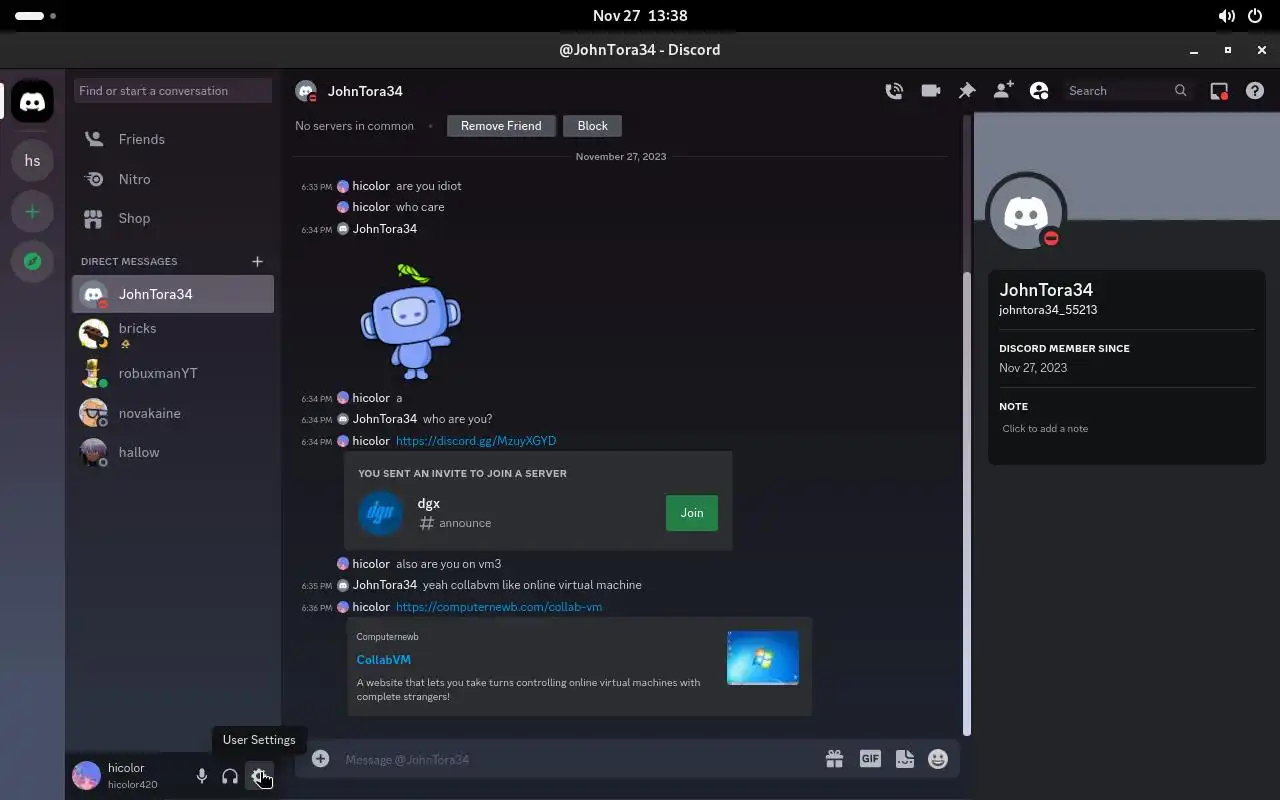Open help question mark icon
The image size is (1280, 800).
point(1255,91)
